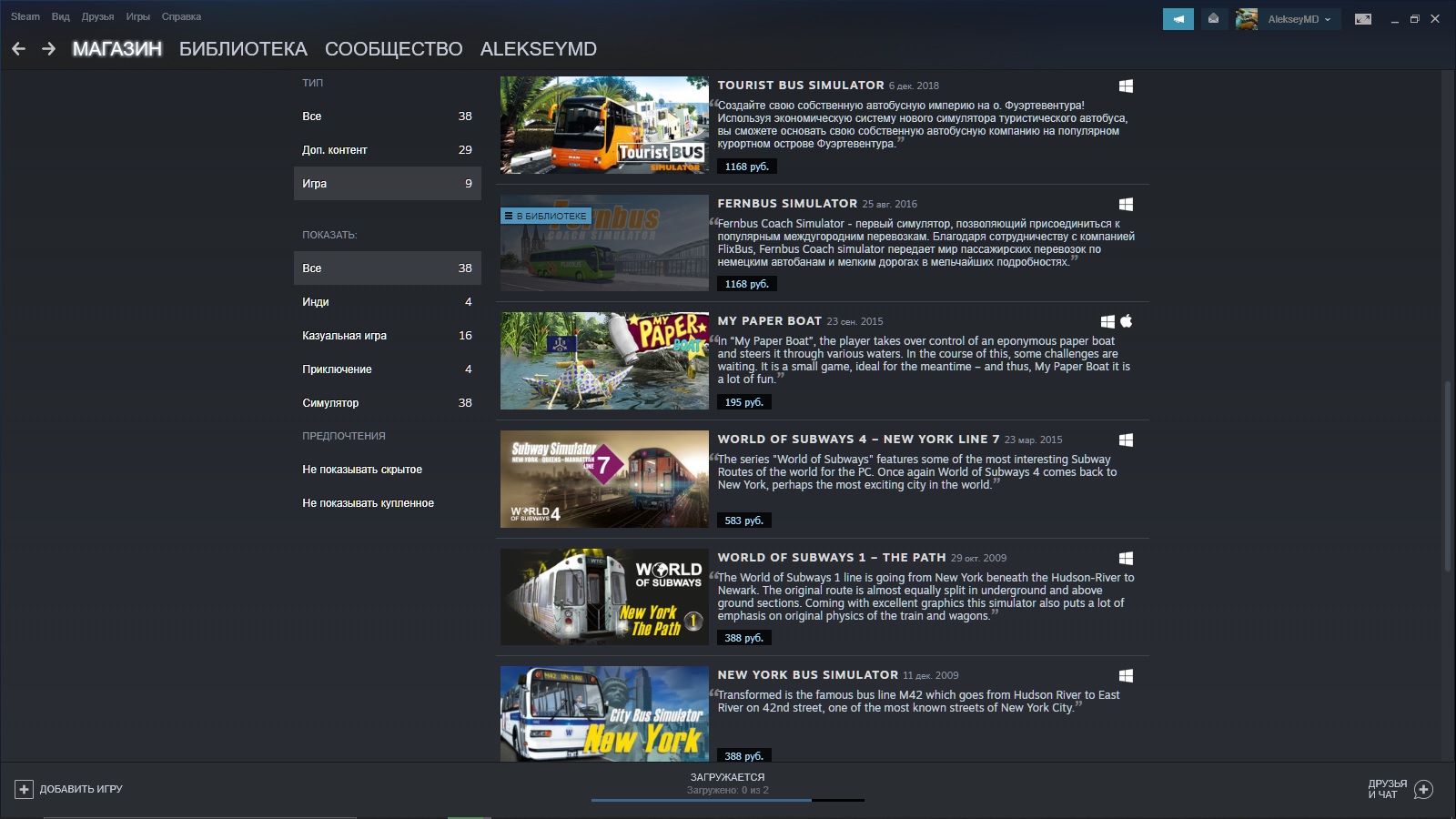This screenshot has width=1456, height=819.
Task: Go back with the left arrow
Action: pos(18,49)
